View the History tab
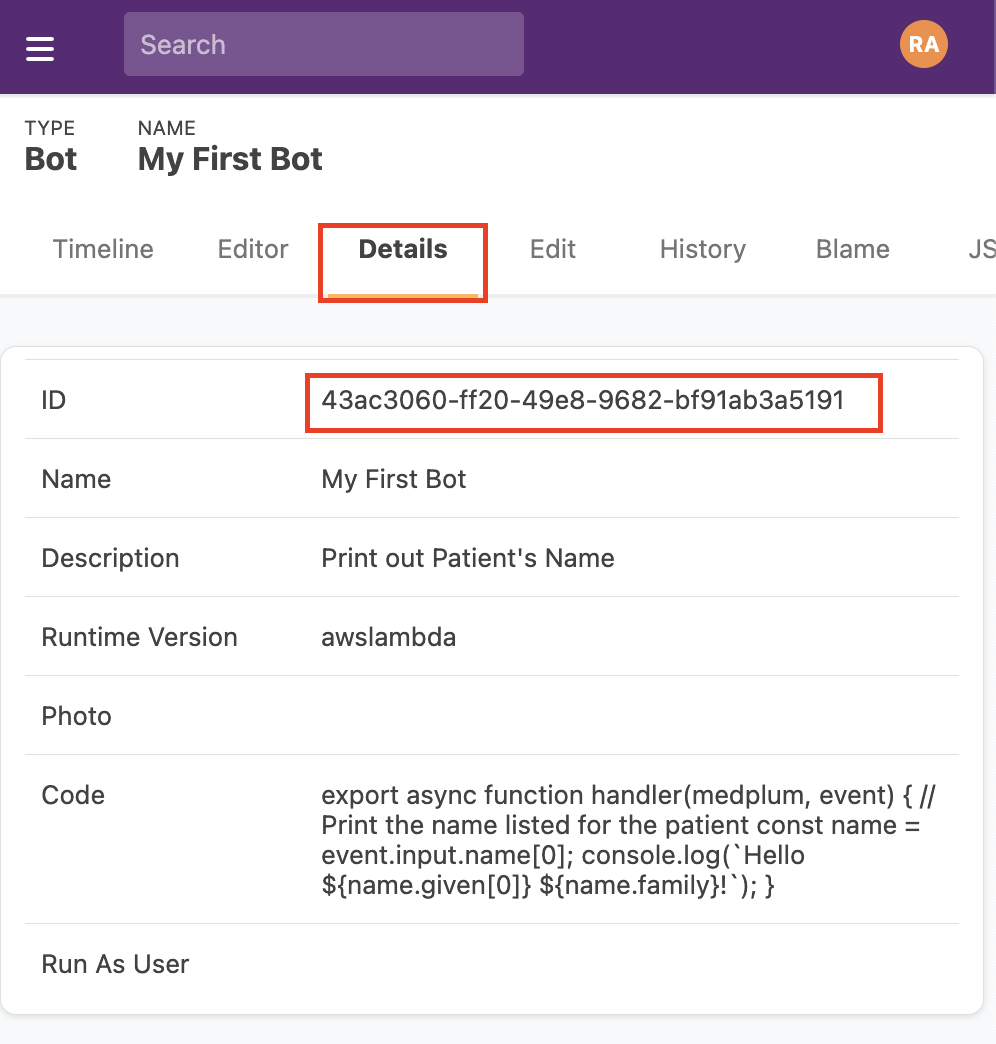The image size is (996, 1044). pyautogui.click(x=702, y=249)
